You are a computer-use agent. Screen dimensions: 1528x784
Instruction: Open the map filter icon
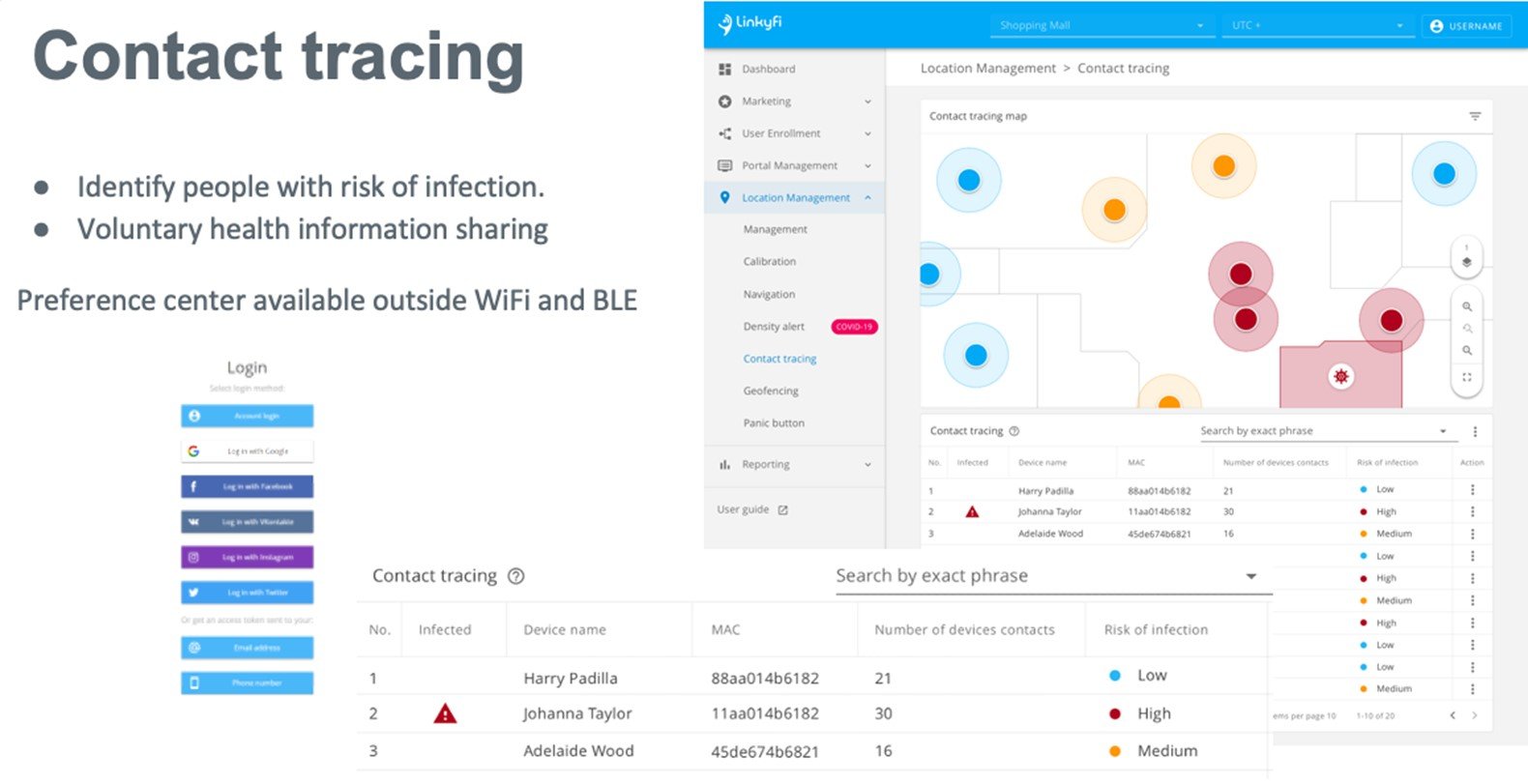pyautogui.click(x=1474, y=116)
